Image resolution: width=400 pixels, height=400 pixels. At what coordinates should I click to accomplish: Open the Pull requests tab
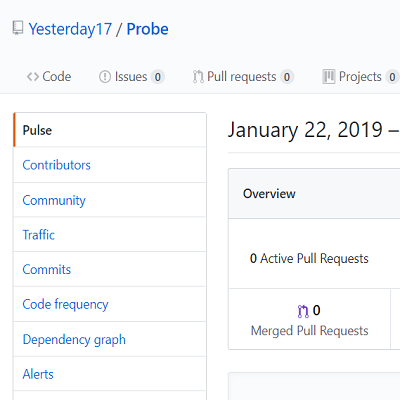click(x=243, y=77)
